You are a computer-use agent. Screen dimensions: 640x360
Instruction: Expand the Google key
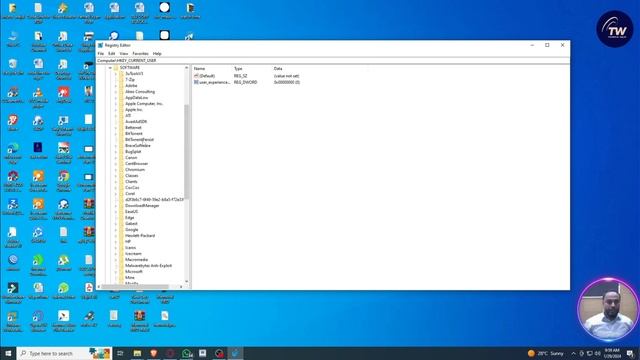(x=116, y=229)
